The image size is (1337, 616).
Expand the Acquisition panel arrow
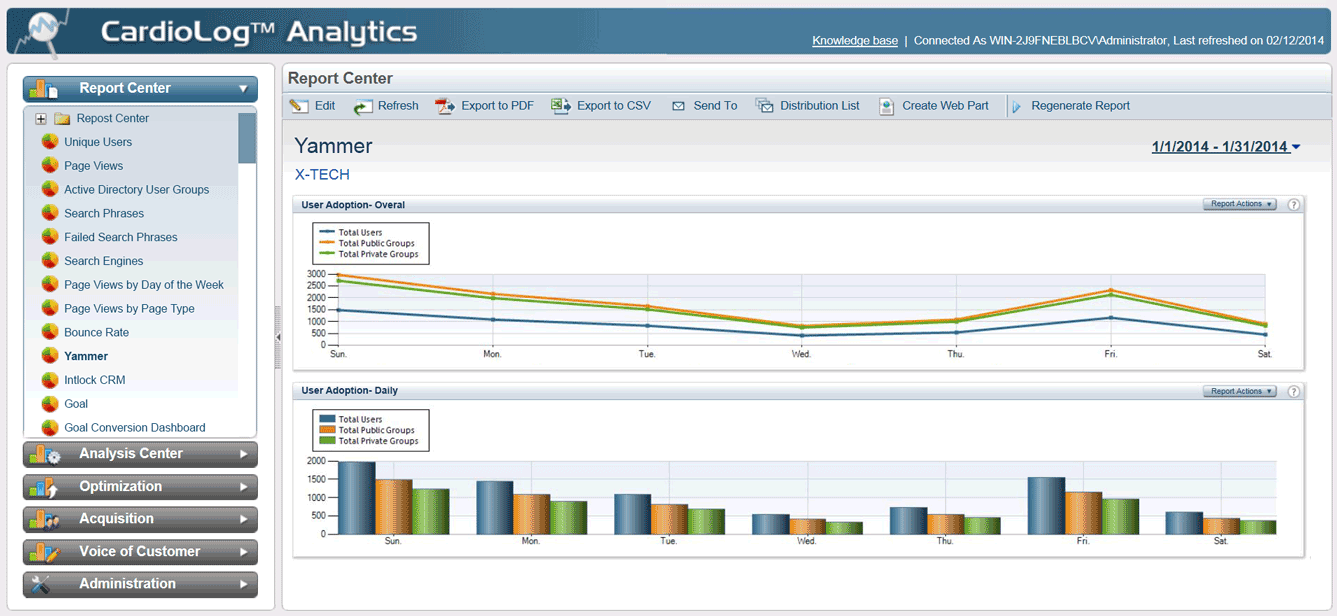point(244,519)
